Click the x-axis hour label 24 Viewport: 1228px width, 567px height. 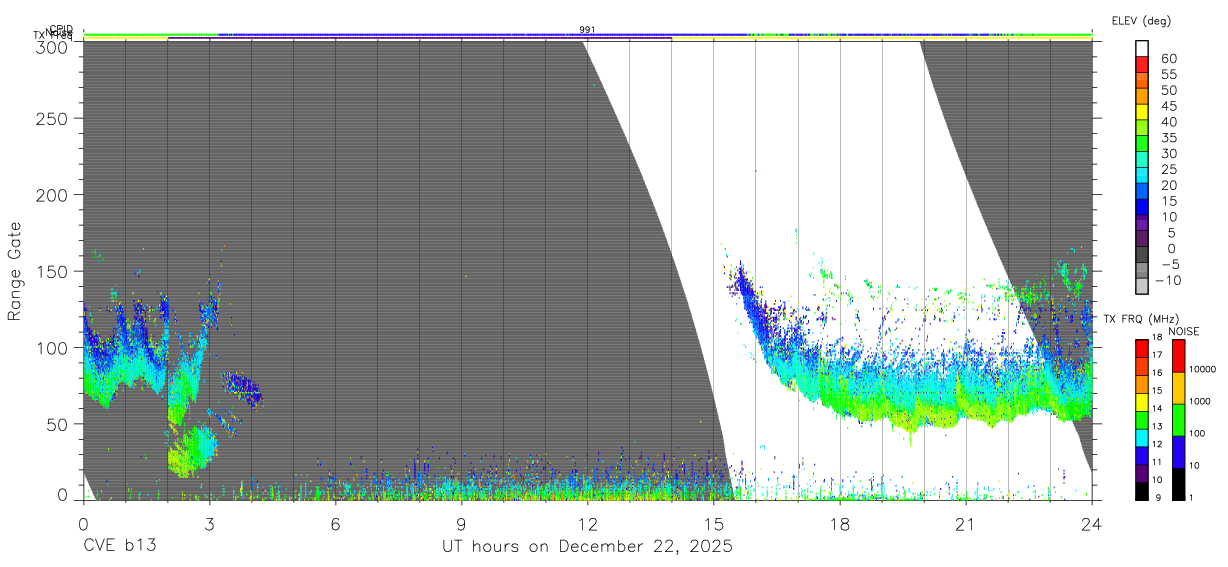(1092, 523)
